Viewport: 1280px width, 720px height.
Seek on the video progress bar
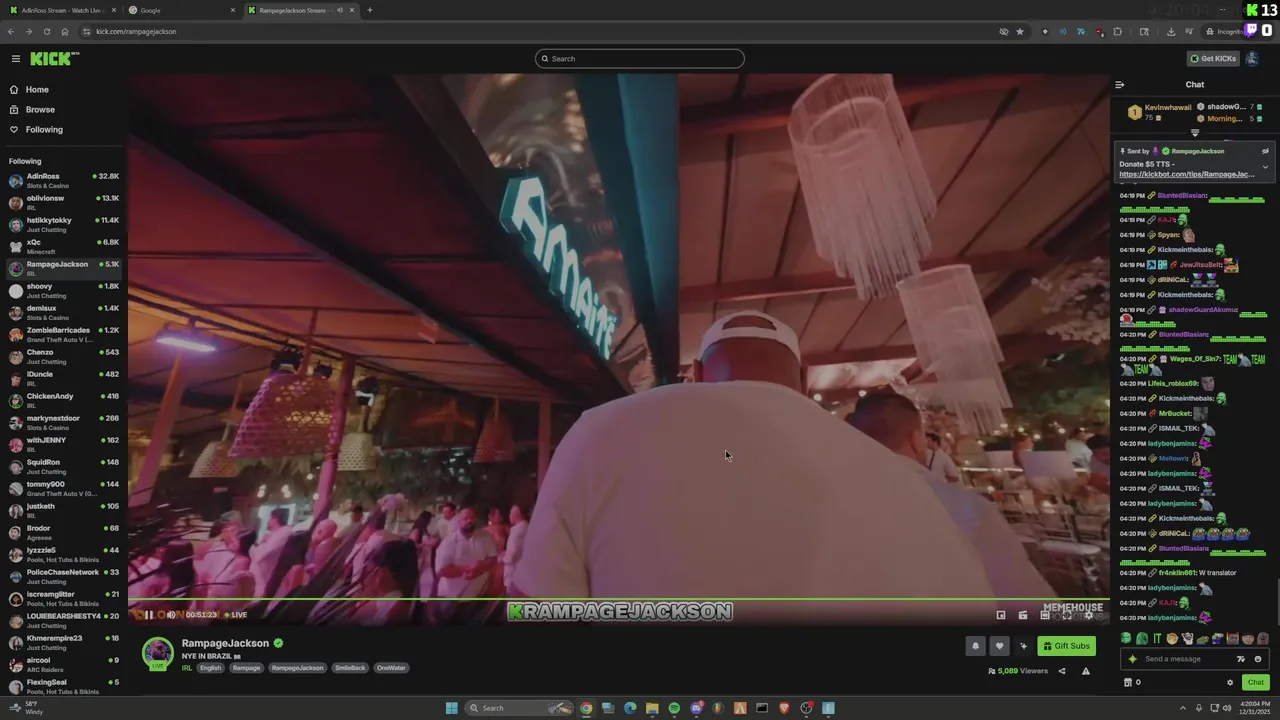click(618, 600)
